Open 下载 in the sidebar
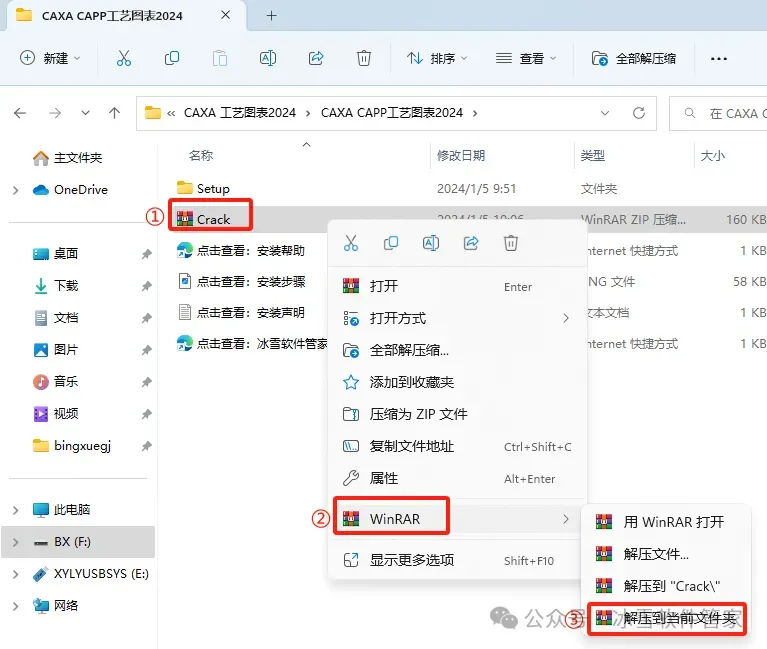The height and width of the screenshot is (649, 767). click(x=56, y=286)
